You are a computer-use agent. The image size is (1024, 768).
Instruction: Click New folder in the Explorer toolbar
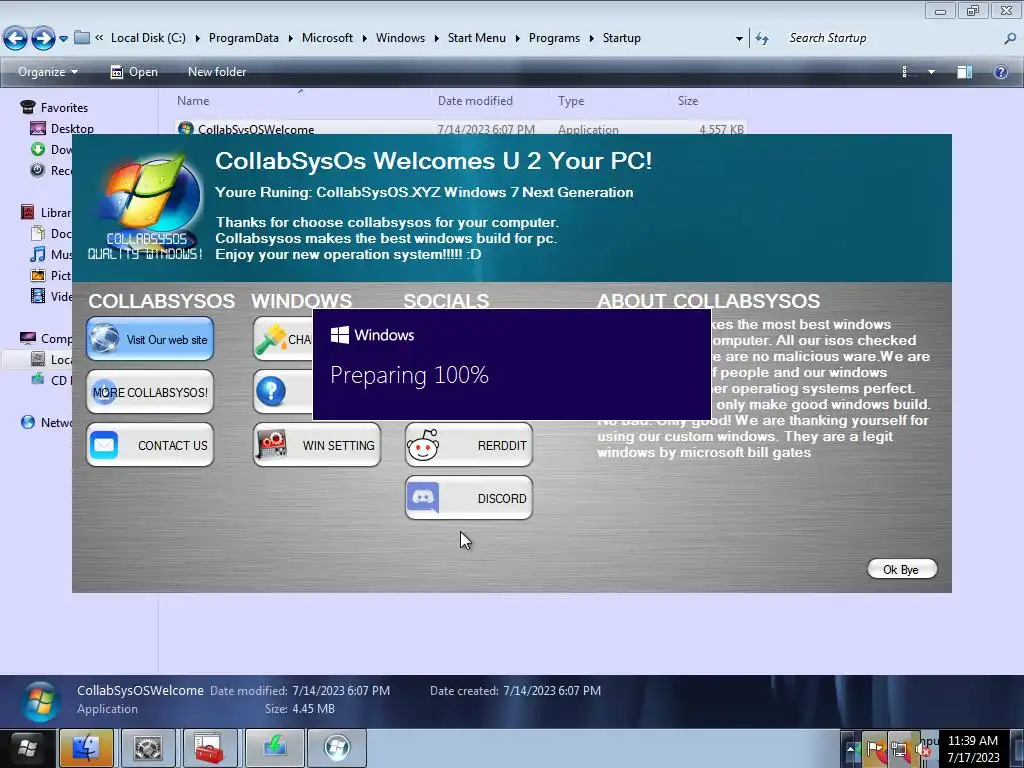[217, 72]
